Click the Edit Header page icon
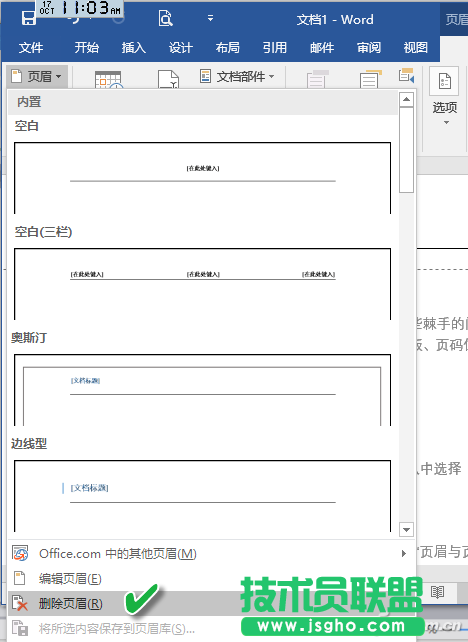 pos(20,579)
